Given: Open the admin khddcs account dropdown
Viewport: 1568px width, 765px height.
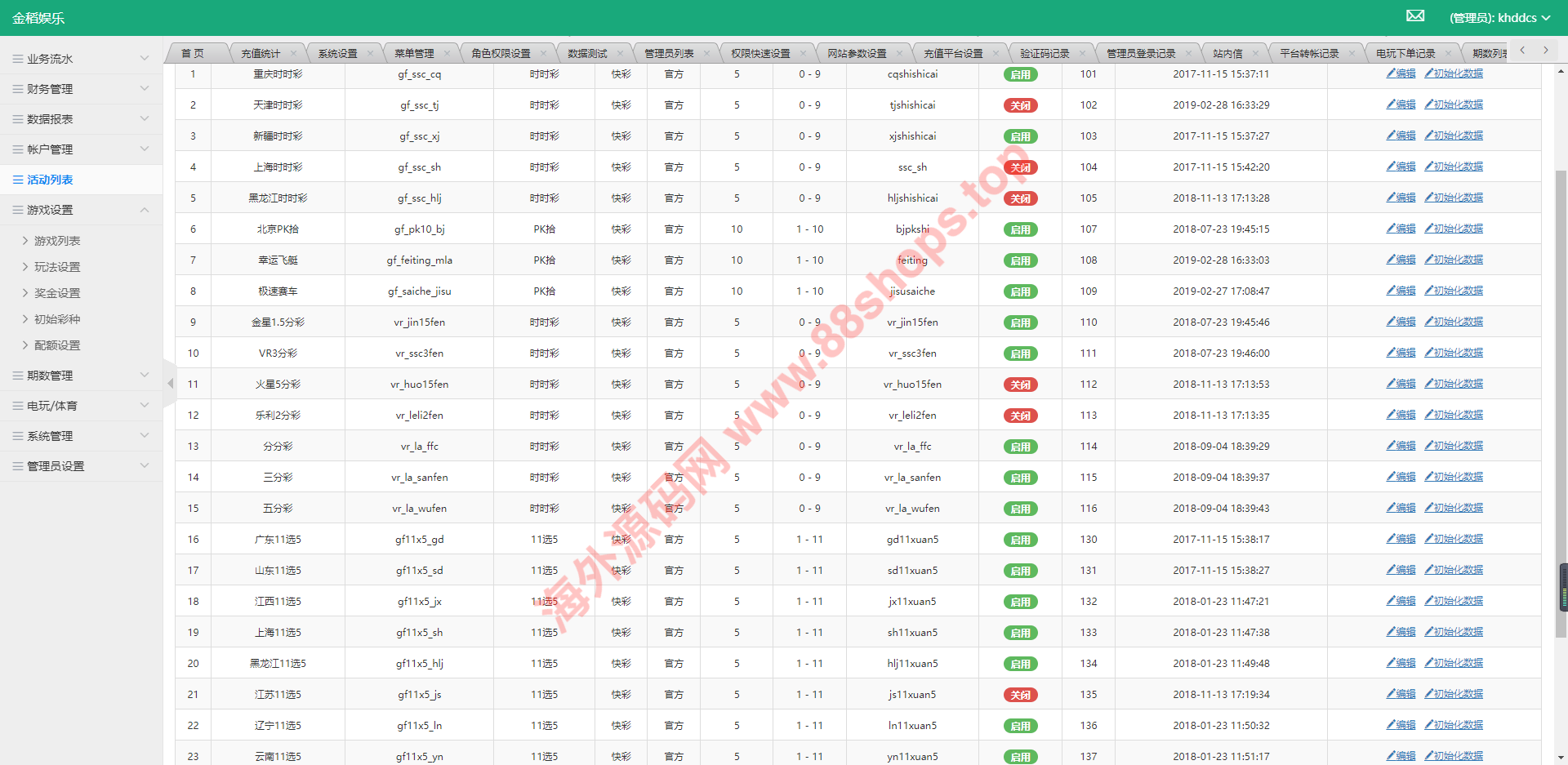Looking at the screenshot, I should 1499,18.
